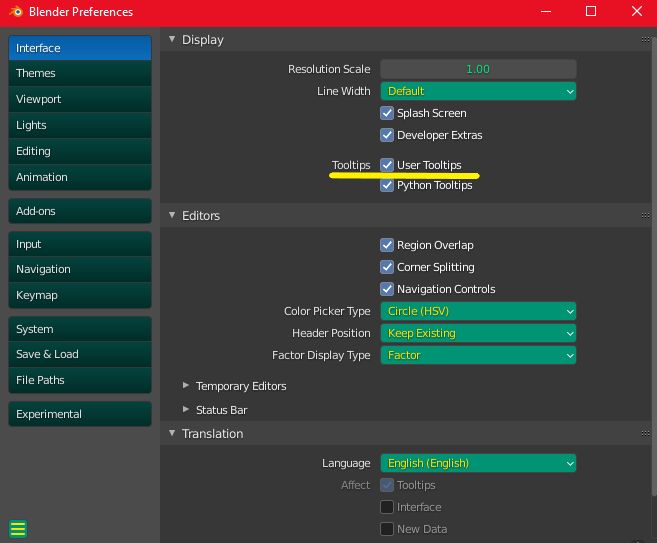Switch to the Themes tab
Viewport: 657px width, 543px height.
80,73
